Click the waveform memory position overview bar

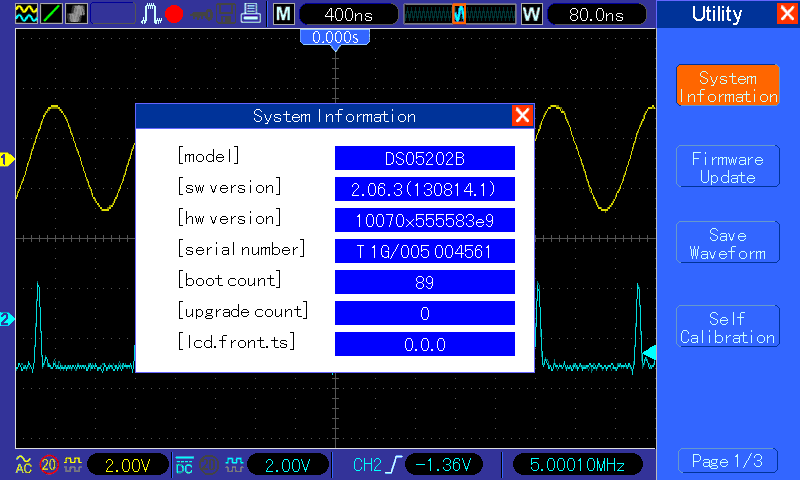coord(460,14)
